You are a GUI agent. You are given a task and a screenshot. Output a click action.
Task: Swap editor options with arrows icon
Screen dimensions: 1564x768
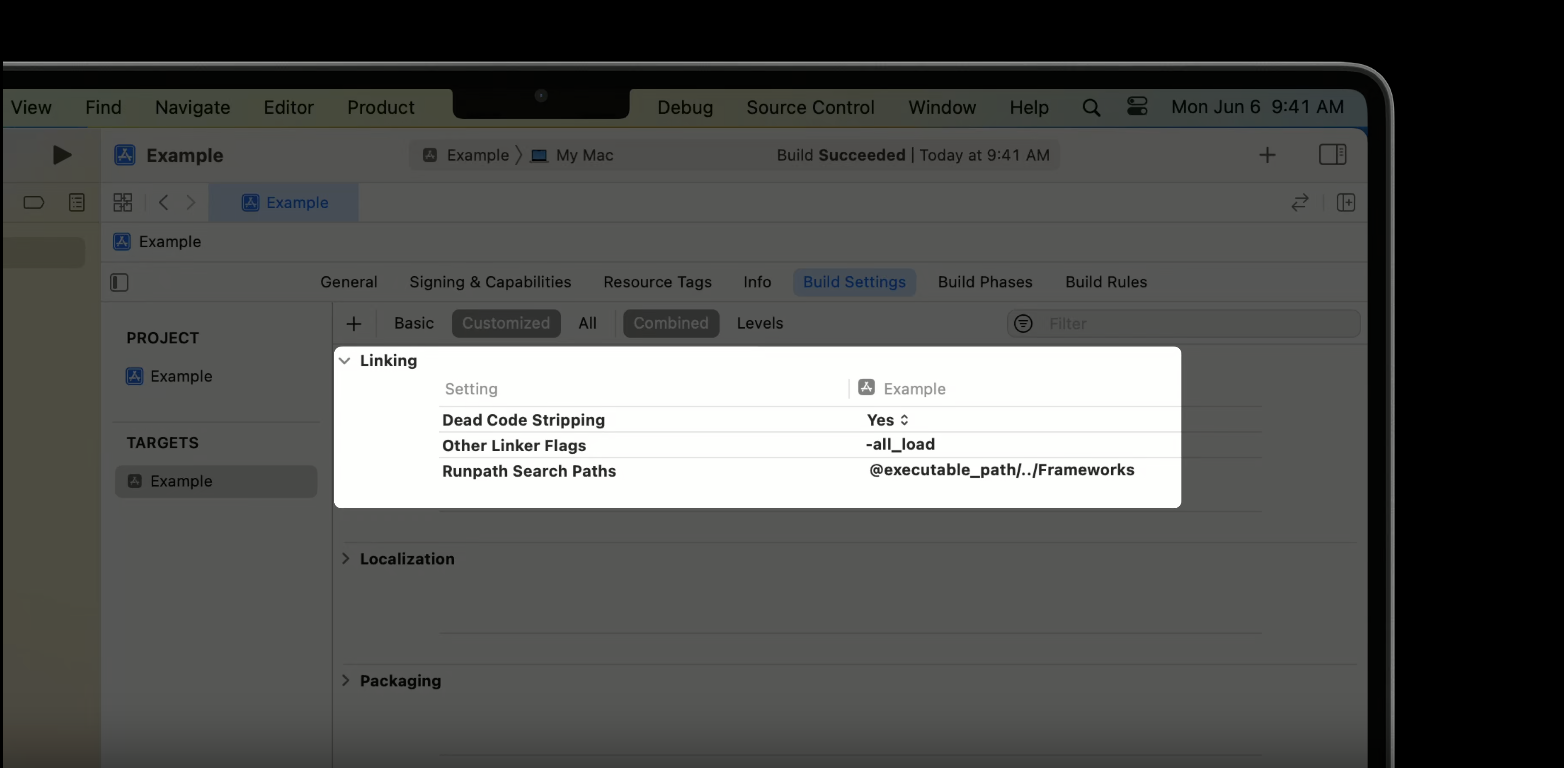(1300, 203)
